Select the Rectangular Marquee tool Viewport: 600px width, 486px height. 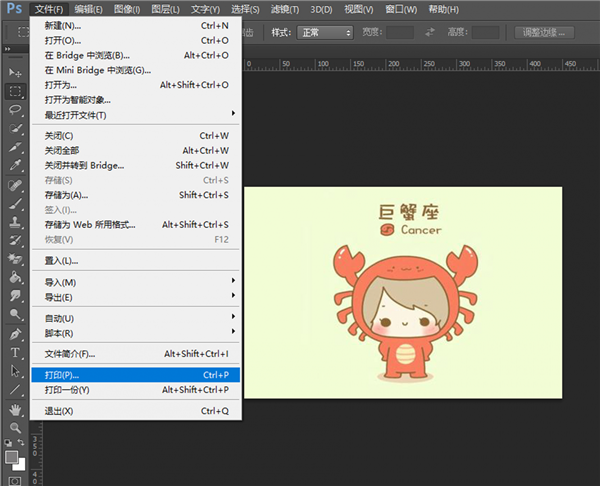point(16,91)
